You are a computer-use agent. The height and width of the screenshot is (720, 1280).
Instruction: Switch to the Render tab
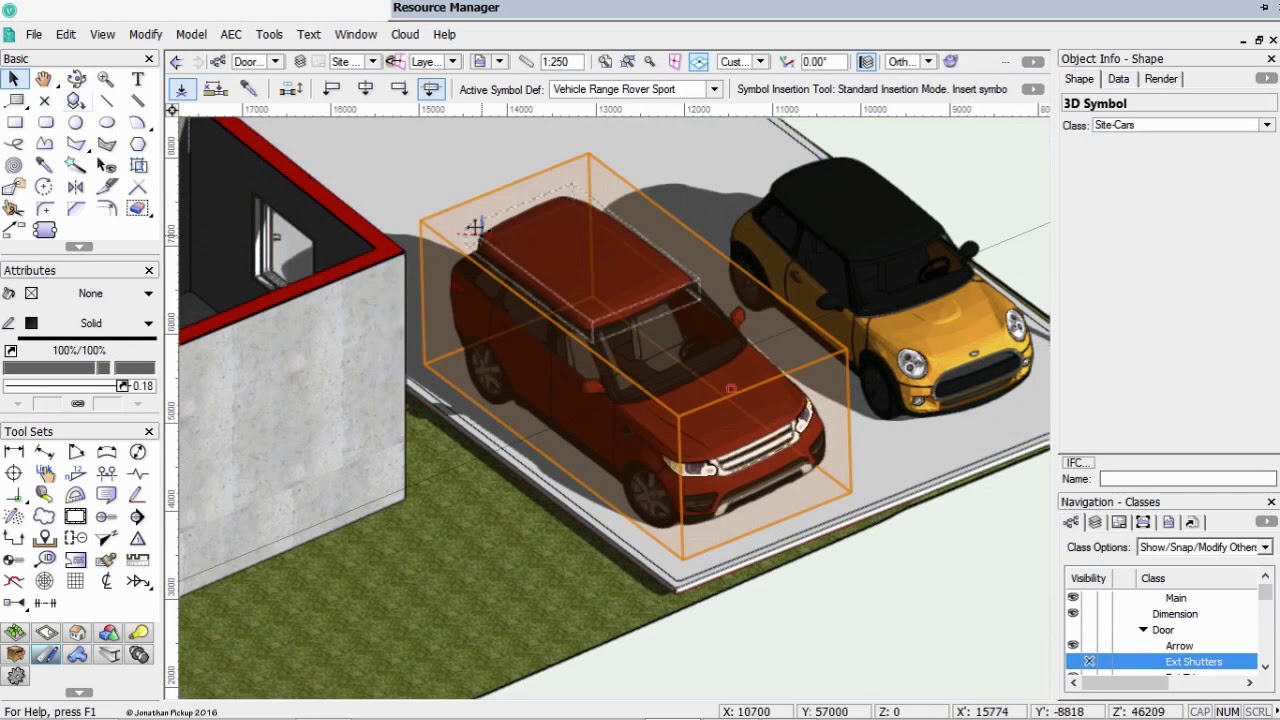1161,79
